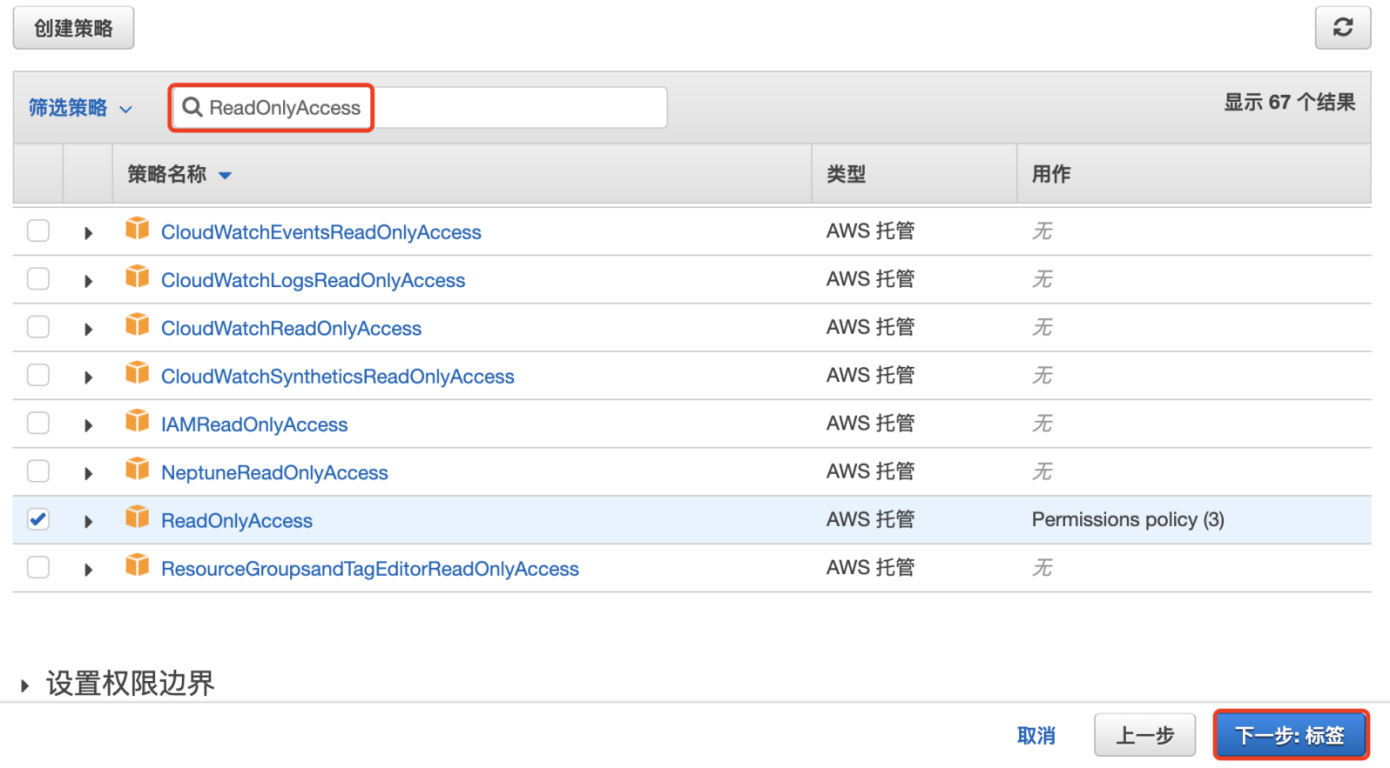Expand the ResourceGroupsandTagEditorReadOnlyAccess row details
Viewport: 1390px width, 768px height.
pos(88,569)
